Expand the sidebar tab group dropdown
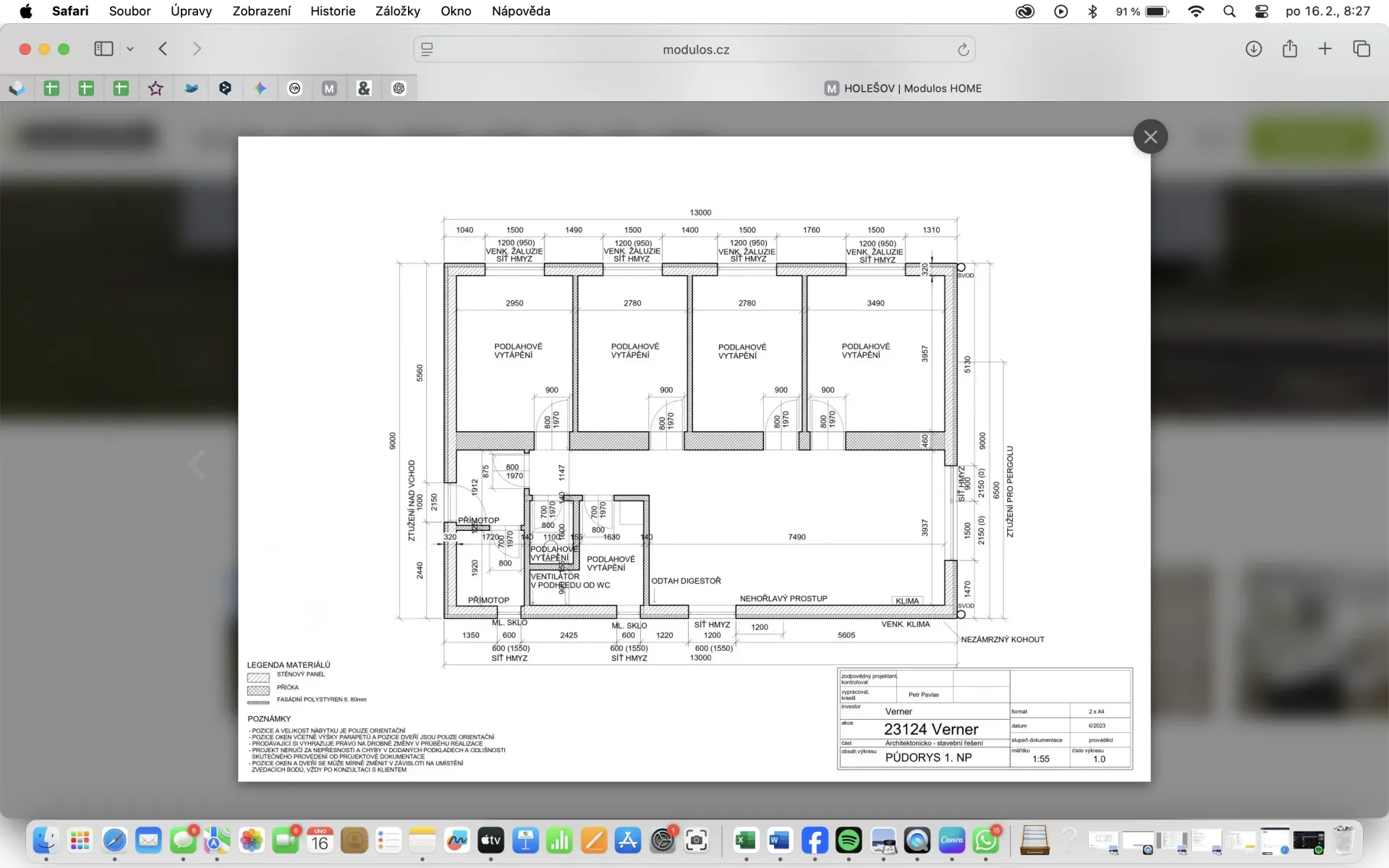This screenshot has height=868, width=1389. (130, 49)
